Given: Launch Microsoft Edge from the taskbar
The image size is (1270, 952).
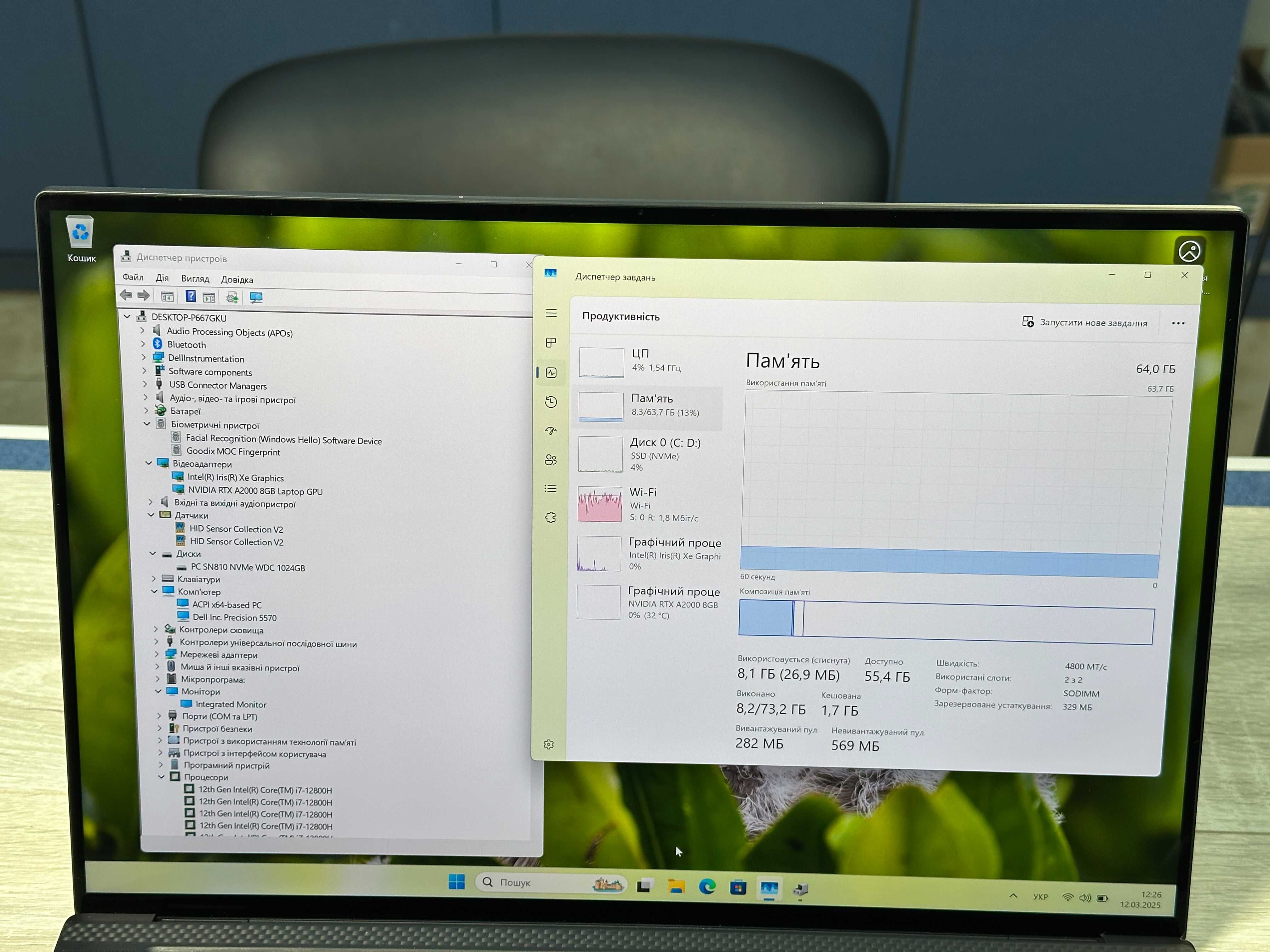Looking at the screenshot, I should [707, 887].
